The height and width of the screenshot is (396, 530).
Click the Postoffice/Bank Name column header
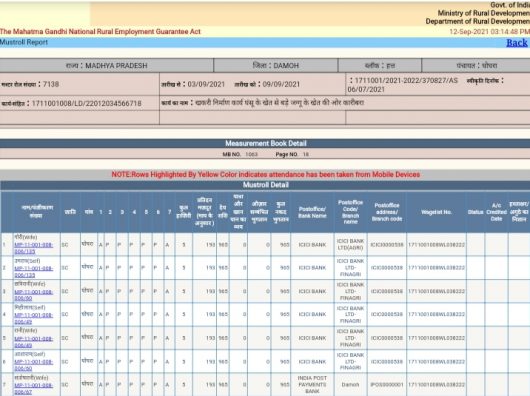point(312,212)
